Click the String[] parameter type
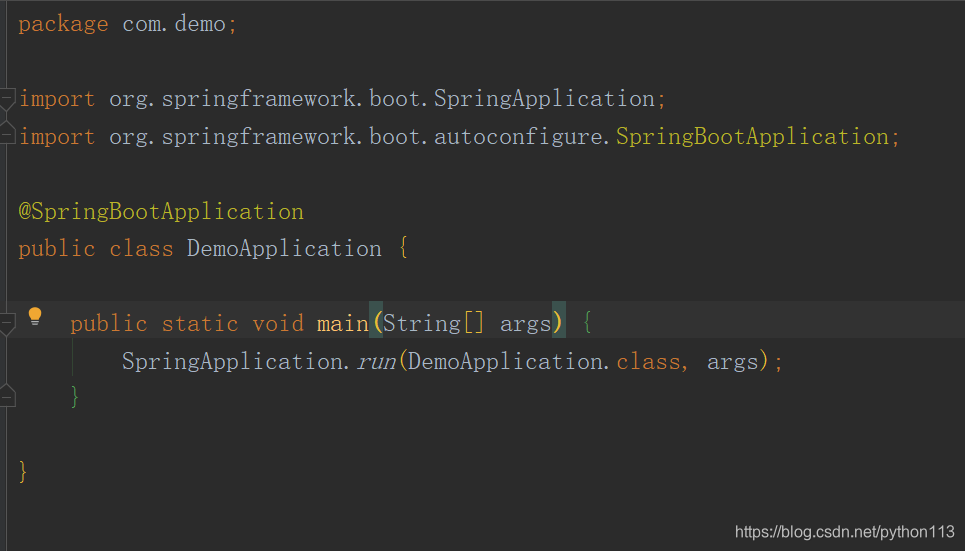Screen dimensions: 965x551 pos(433,324)
